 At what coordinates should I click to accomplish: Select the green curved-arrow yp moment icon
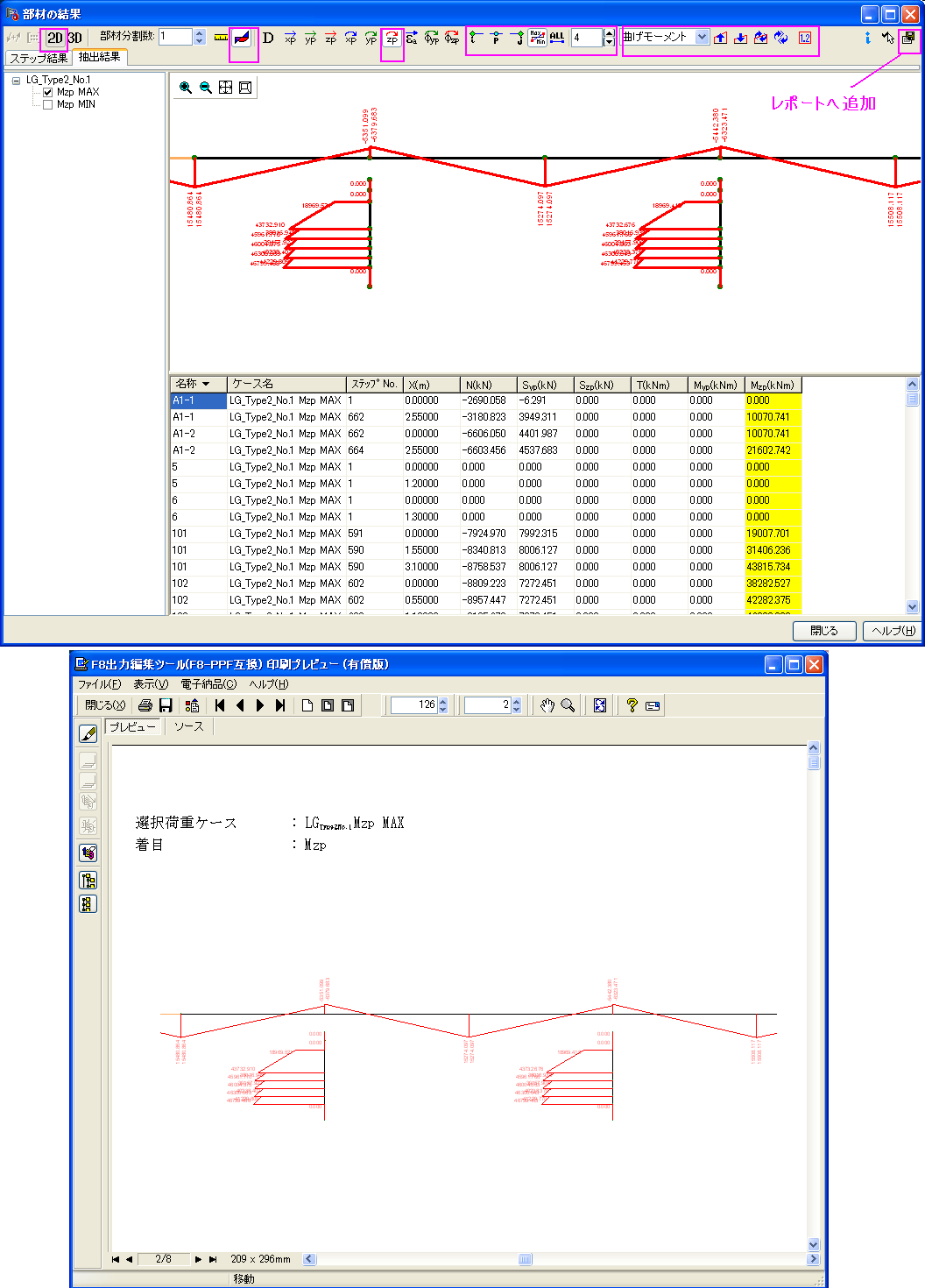click(371, 38)
